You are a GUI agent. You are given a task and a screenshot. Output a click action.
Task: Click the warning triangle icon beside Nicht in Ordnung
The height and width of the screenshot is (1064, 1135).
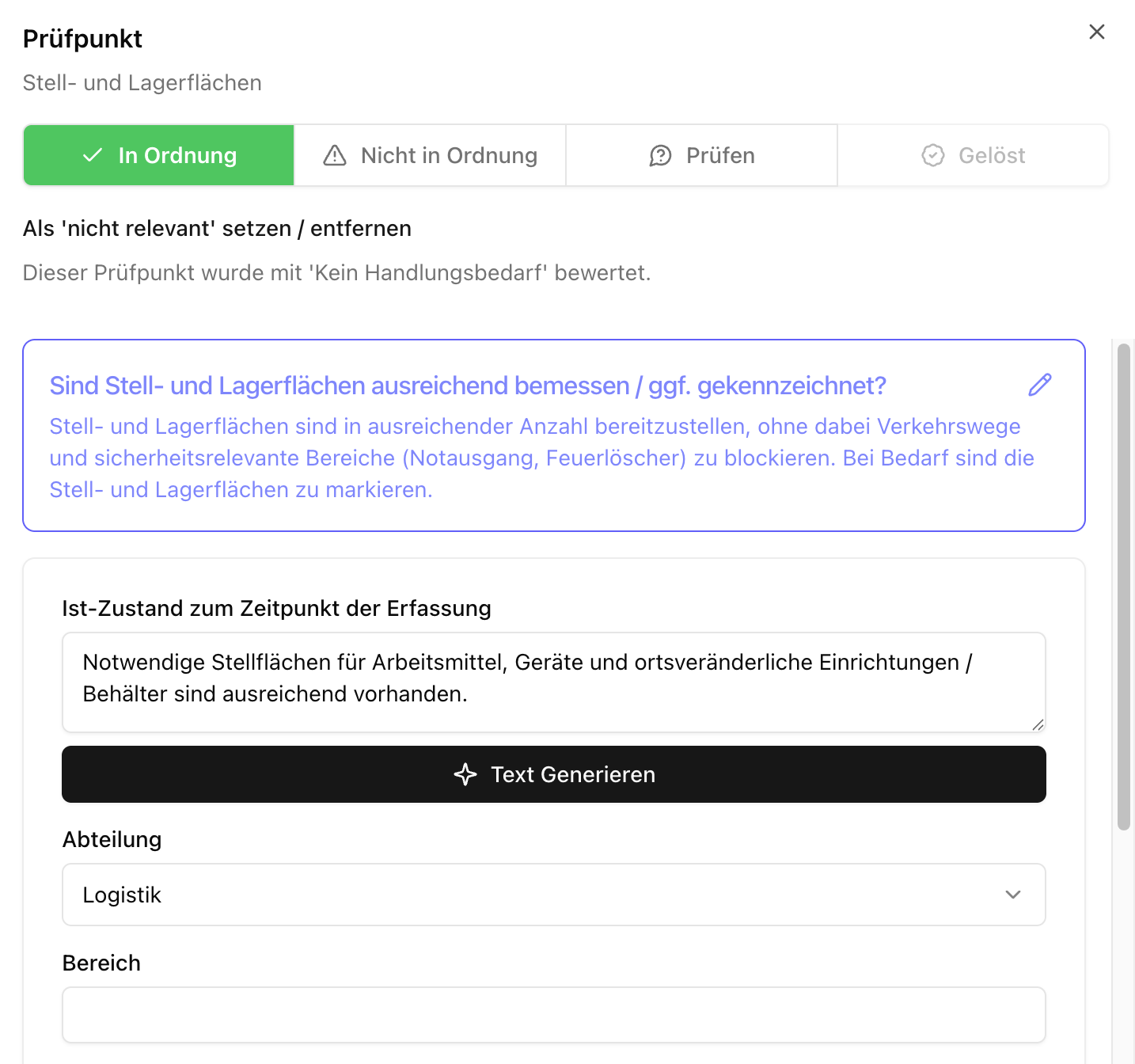pos(333,155)
